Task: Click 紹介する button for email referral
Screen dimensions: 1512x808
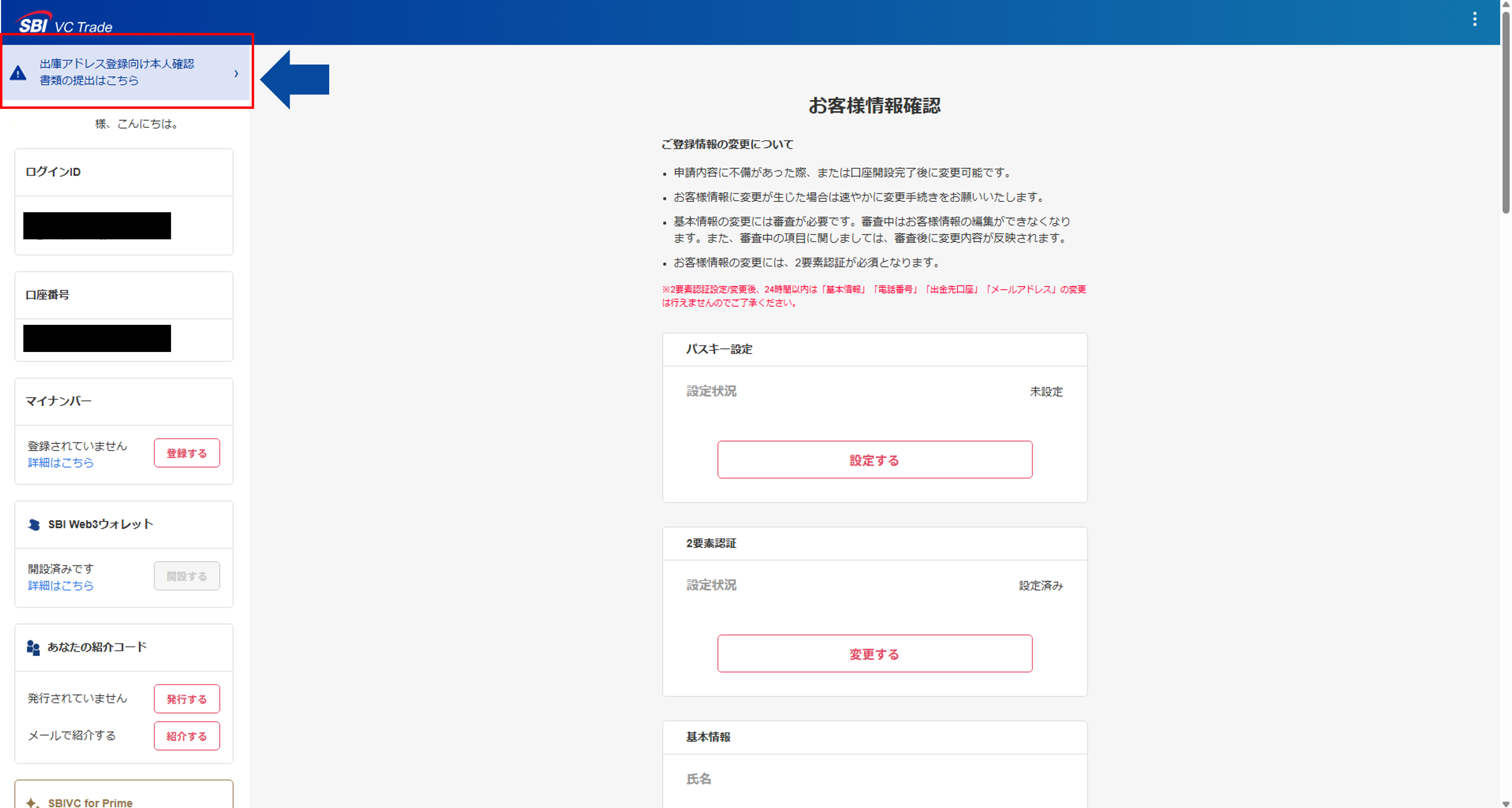Action: point(187,736)
